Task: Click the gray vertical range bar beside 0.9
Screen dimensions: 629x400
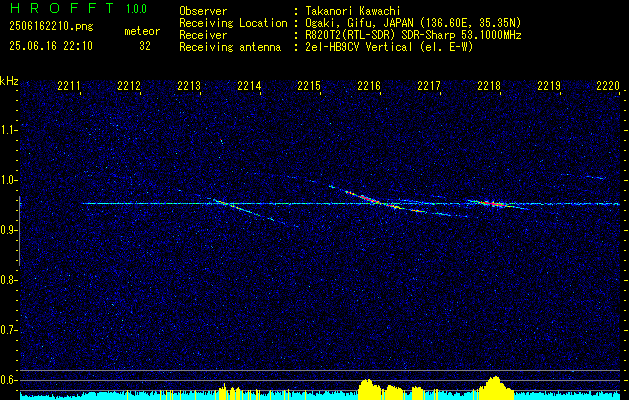Action: tap(20, 231)
